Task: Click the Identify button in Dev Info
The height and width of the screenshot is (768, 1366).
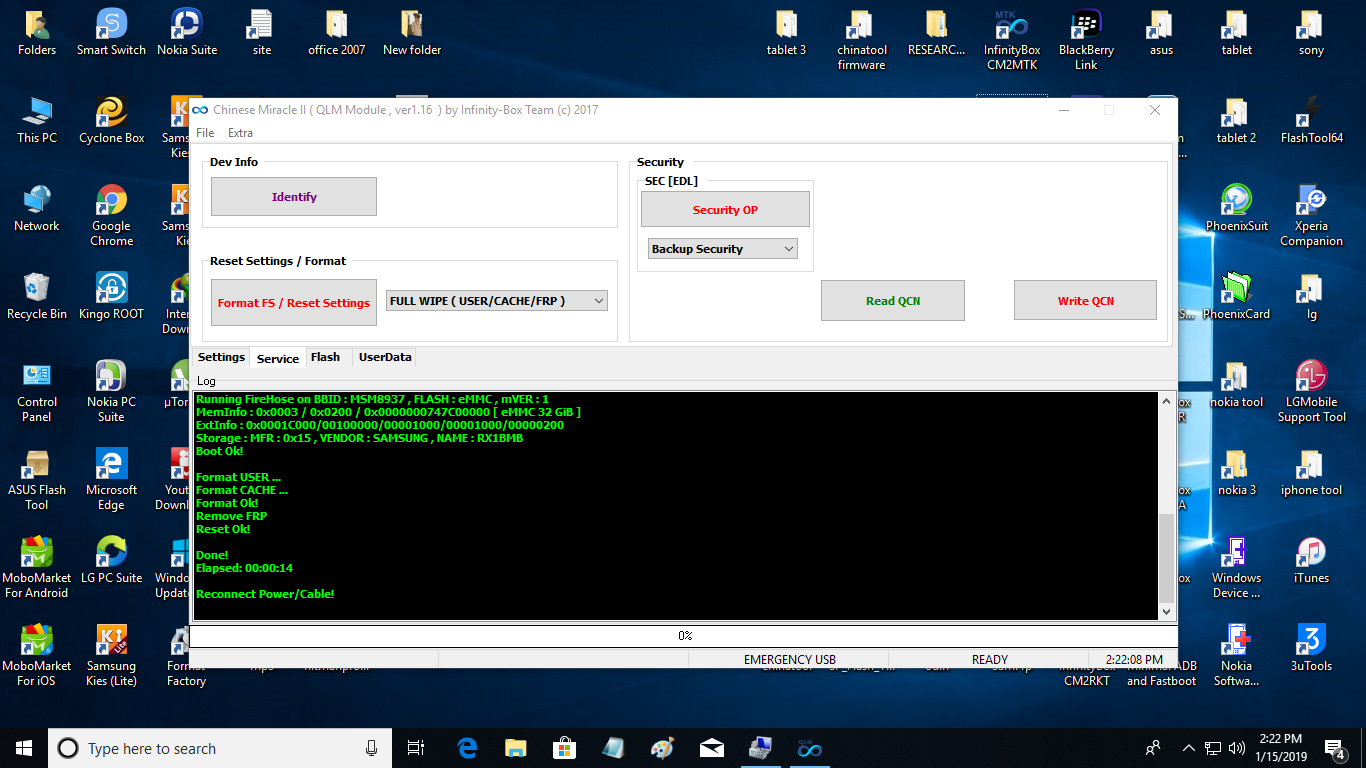Action: coord(294,197)
